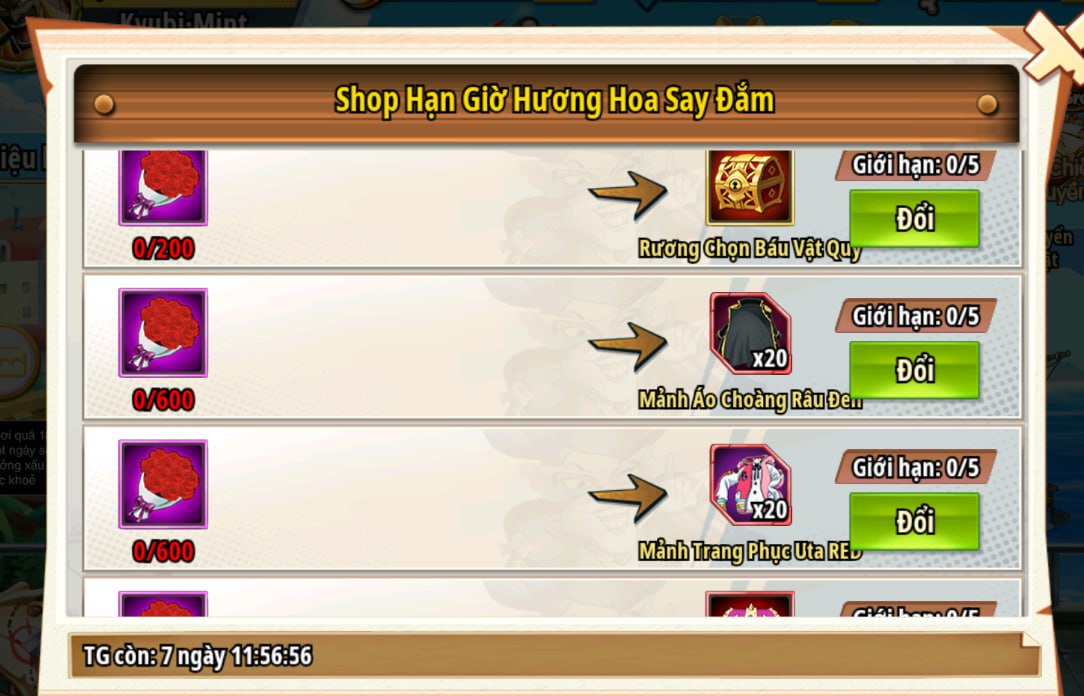Screen dimensions: 1084x696
Task: Select the Uta RED costume fragment icon
Action: pos(751,485)
